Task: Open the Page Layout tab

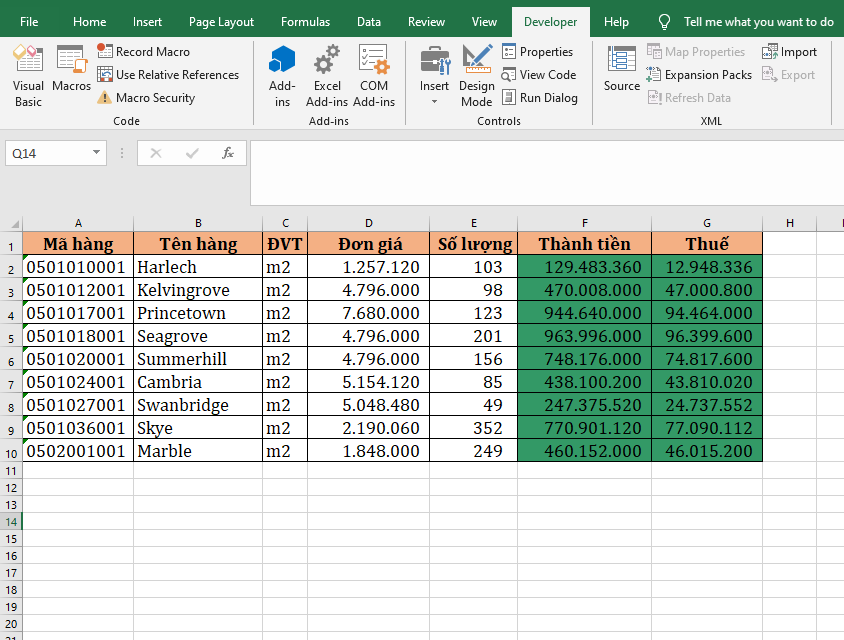Action: click(221, 22)
